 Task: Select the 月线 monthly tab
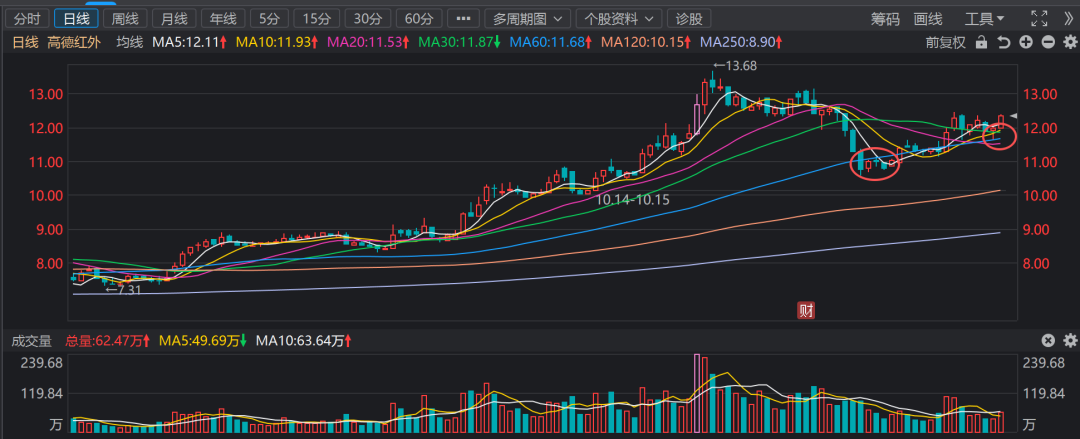tap(174, 19)
